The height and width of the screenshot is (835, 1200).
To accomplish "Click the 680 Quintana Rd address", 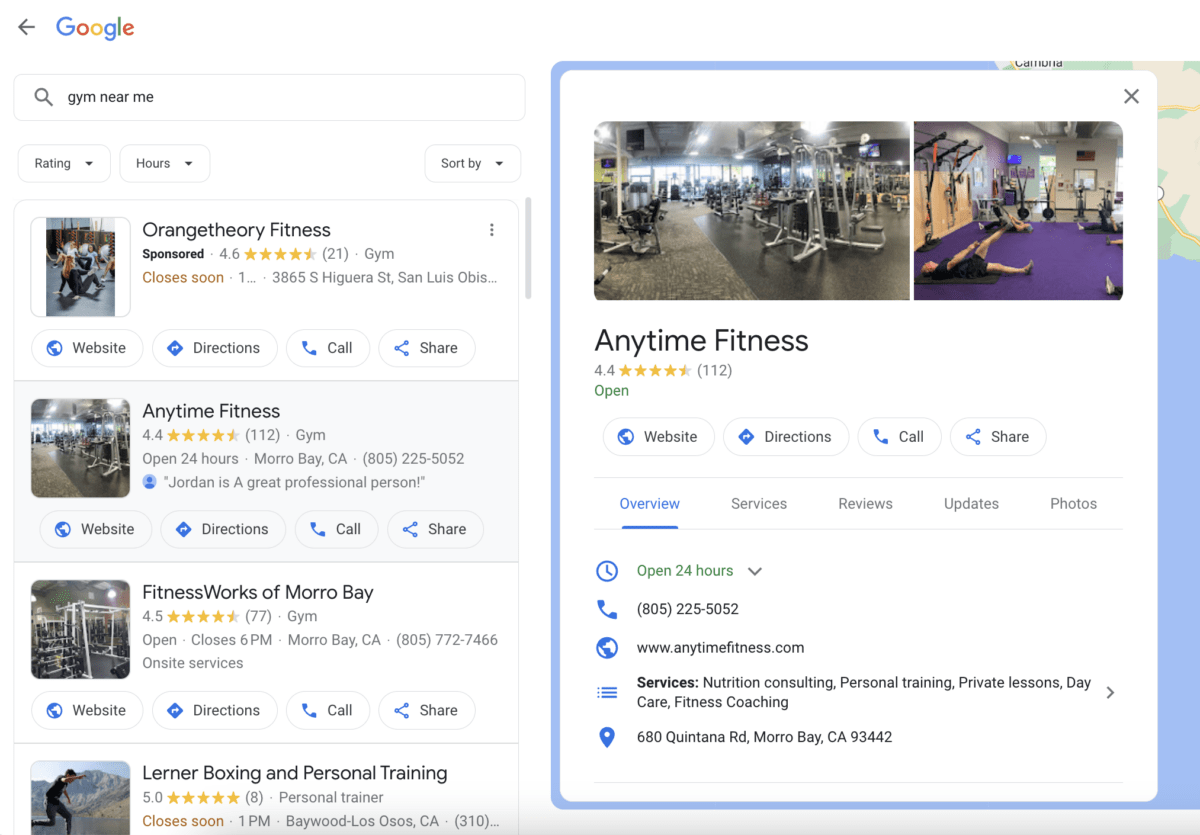I will click(764, 737).
